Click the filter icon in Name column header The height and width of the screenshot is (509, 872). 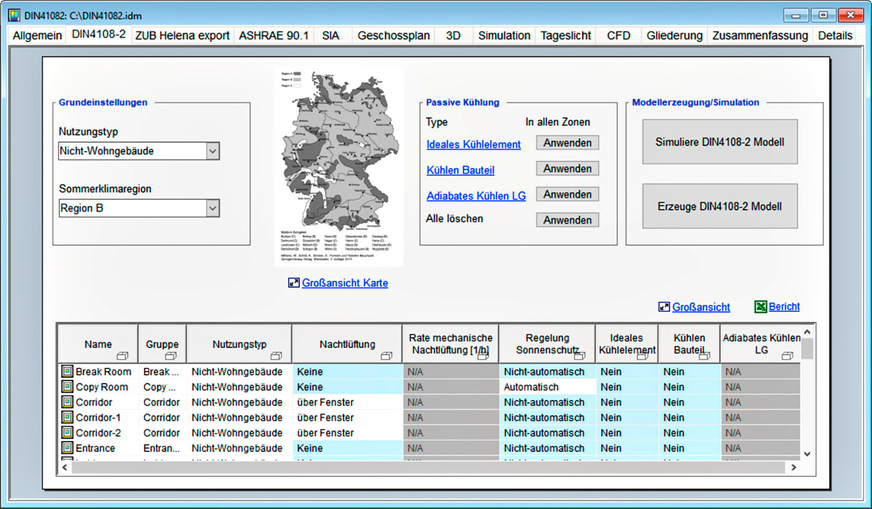coord(122,355)
